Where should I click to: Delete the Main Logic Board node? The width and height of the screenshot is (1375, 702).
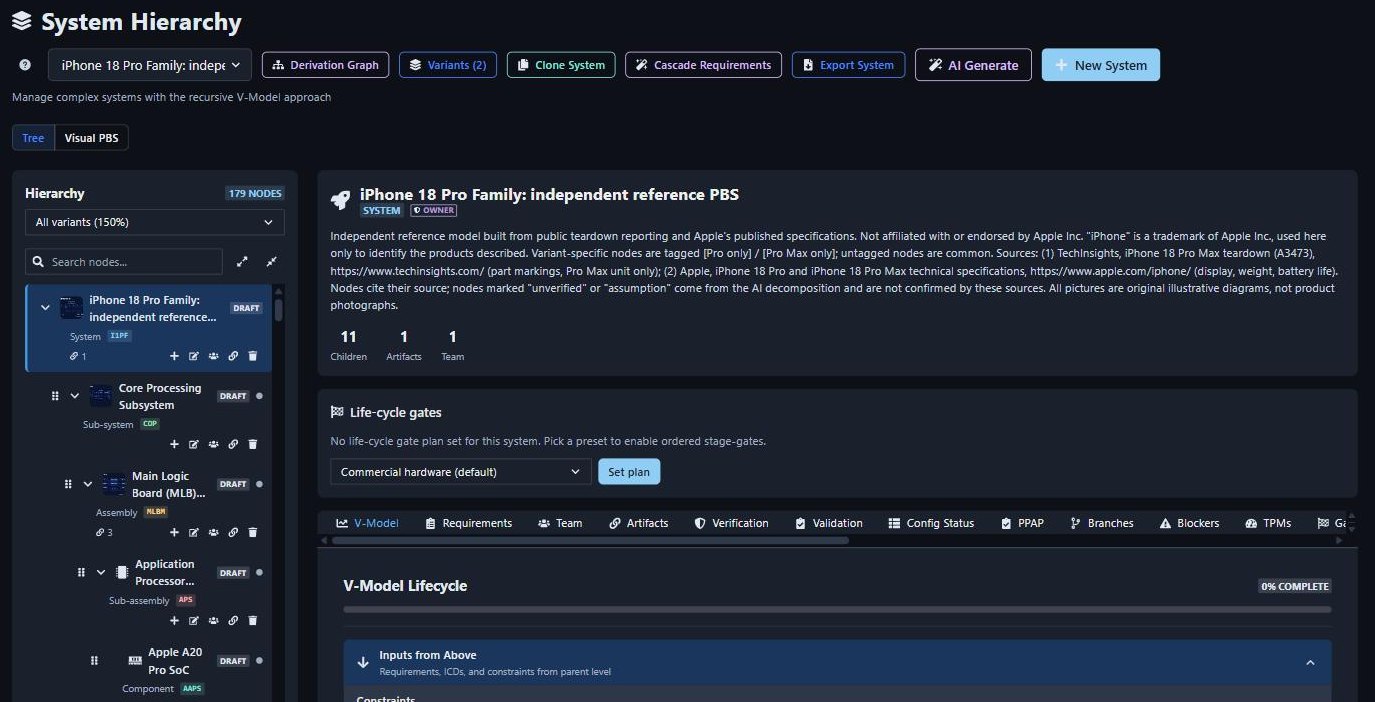pyautogui.click(x=253, y=532)
